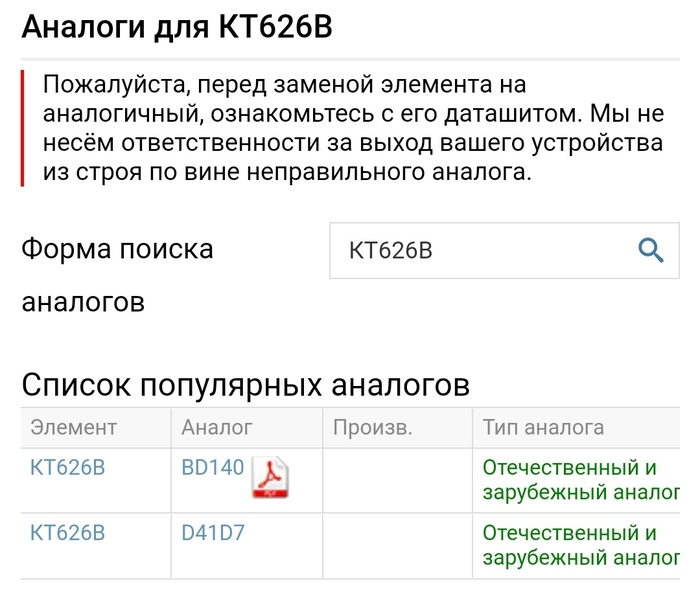Viewport: 700px width, 601px height.
Task: Click the Список популярных аналогов heading
Action: click(x=246, y=384)
